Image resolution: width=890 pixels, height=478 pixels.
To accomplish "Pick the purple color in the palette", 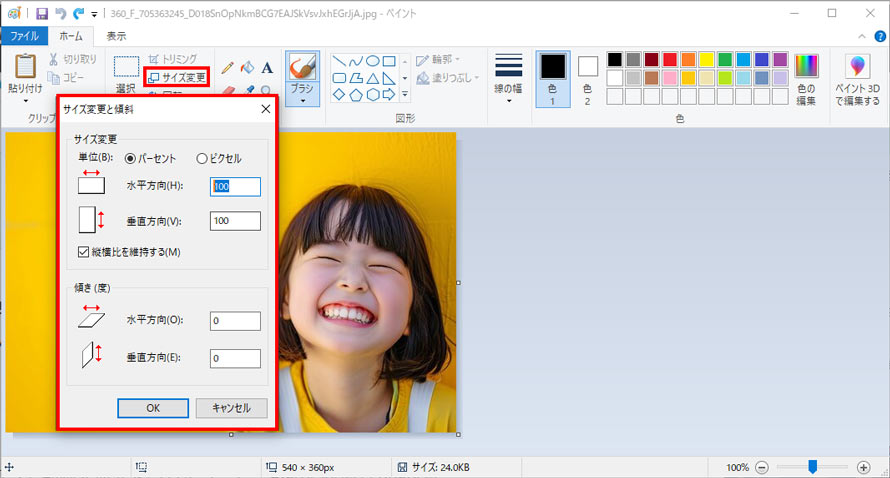I will (x=780, y=59).
